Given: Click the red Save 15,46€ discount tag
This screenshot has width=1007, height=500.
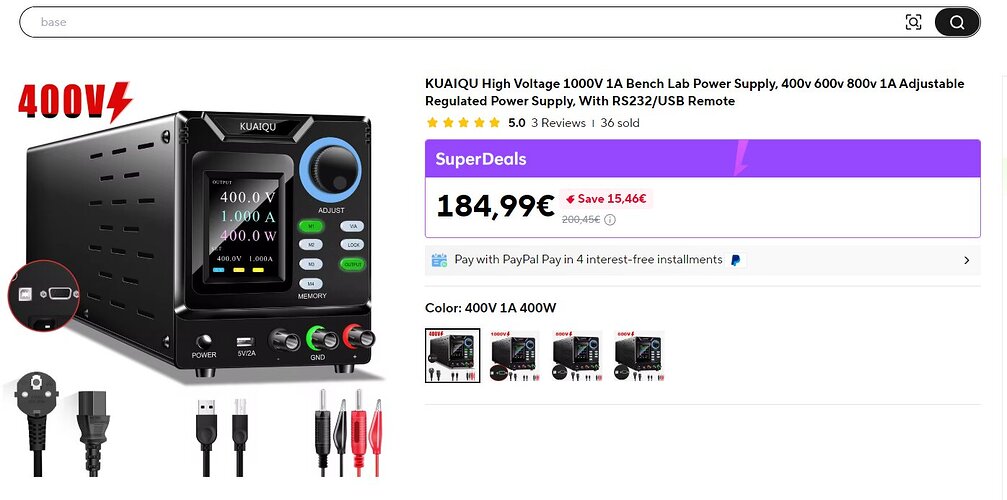Looking at the screenshot, I should pos(606,199).
